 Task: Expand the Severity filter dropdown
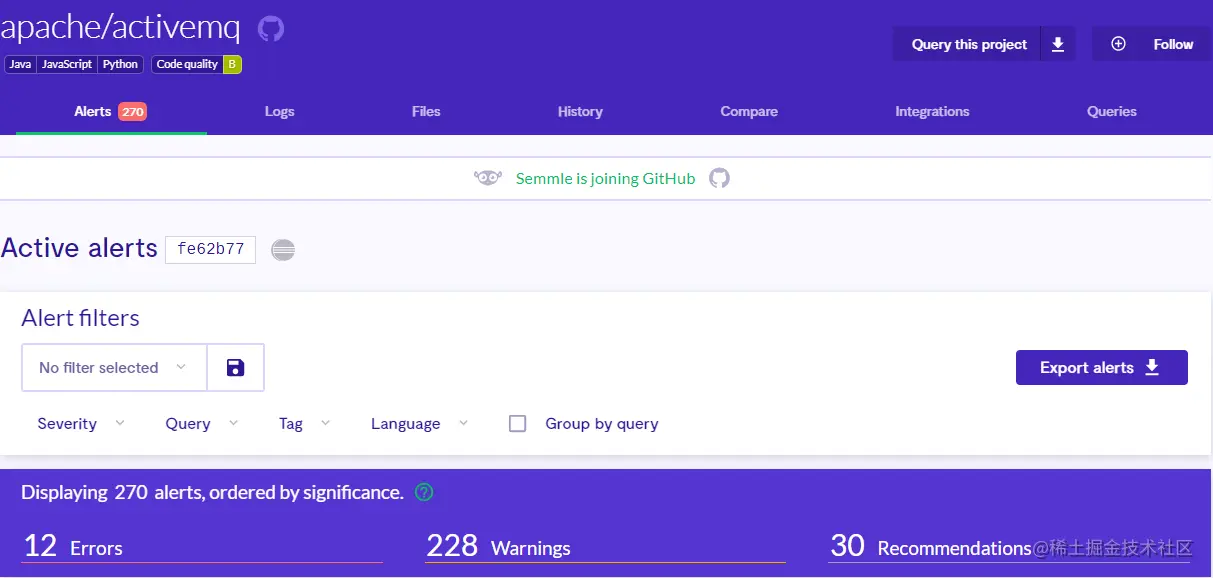[82, 423]
